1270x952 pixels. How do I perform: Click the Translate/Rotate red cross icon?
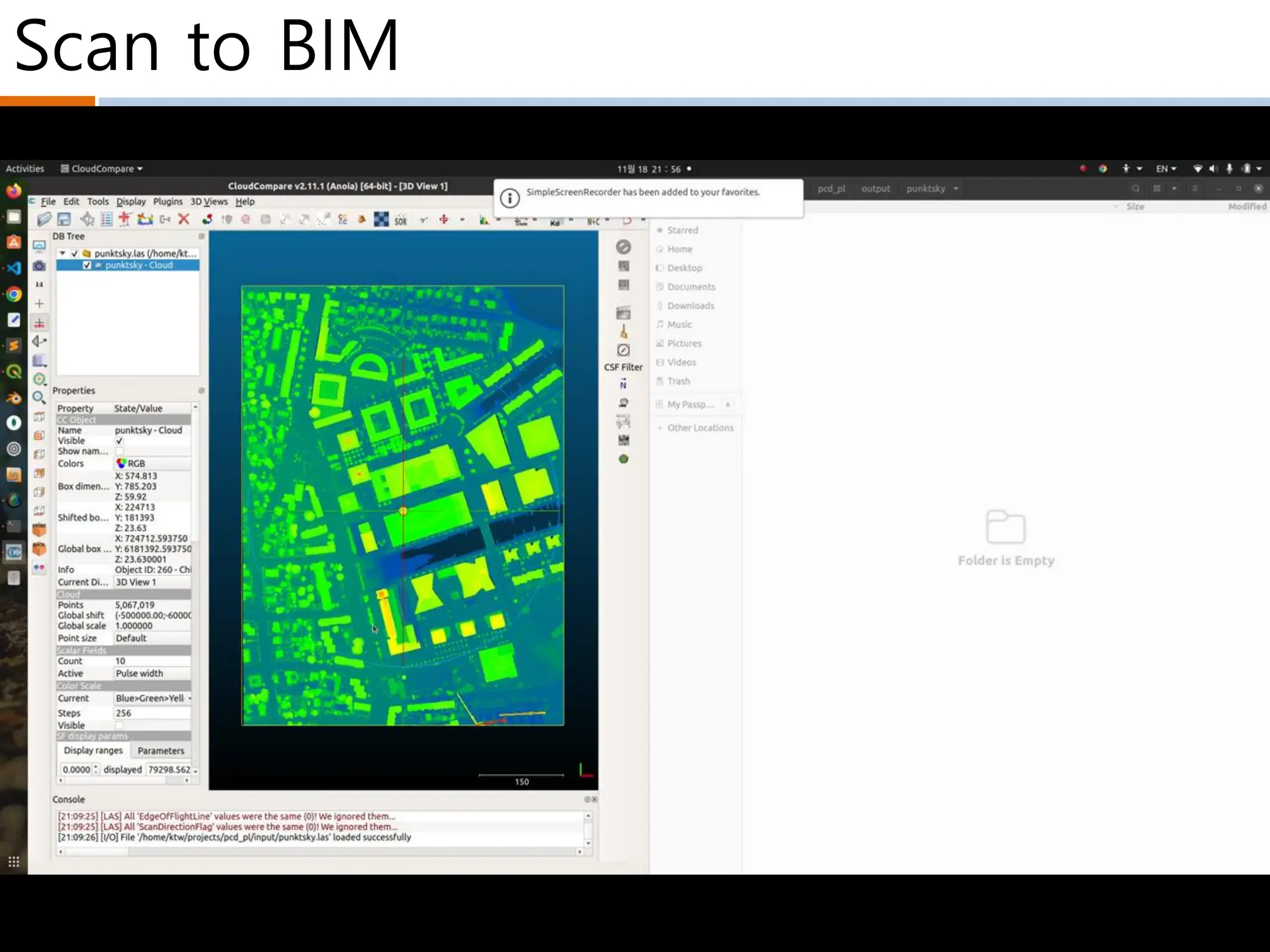(x=443, y=219)
